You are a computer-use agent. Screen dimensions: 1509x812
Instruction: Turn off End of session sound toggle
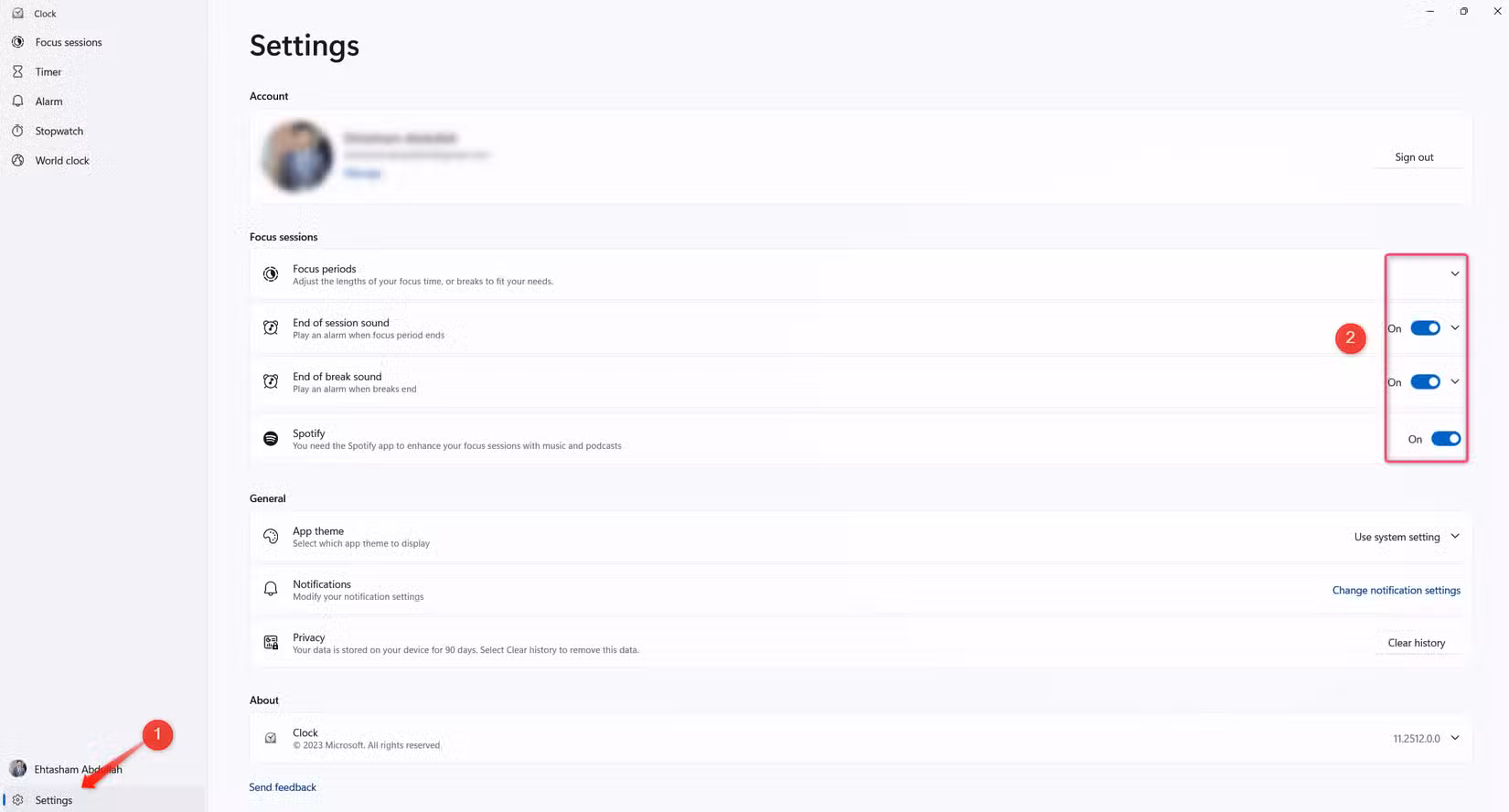(x=1425, y=328)
